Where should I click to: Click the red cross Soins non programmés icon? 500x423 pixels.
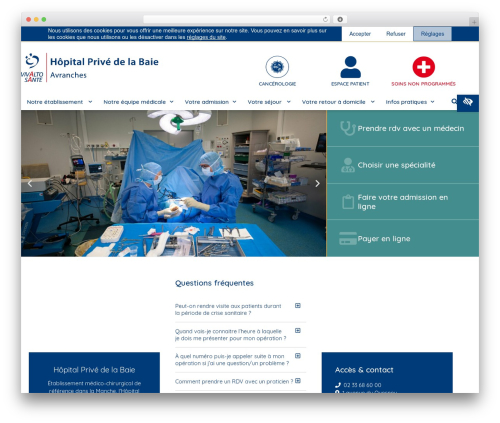pos(423,67)
